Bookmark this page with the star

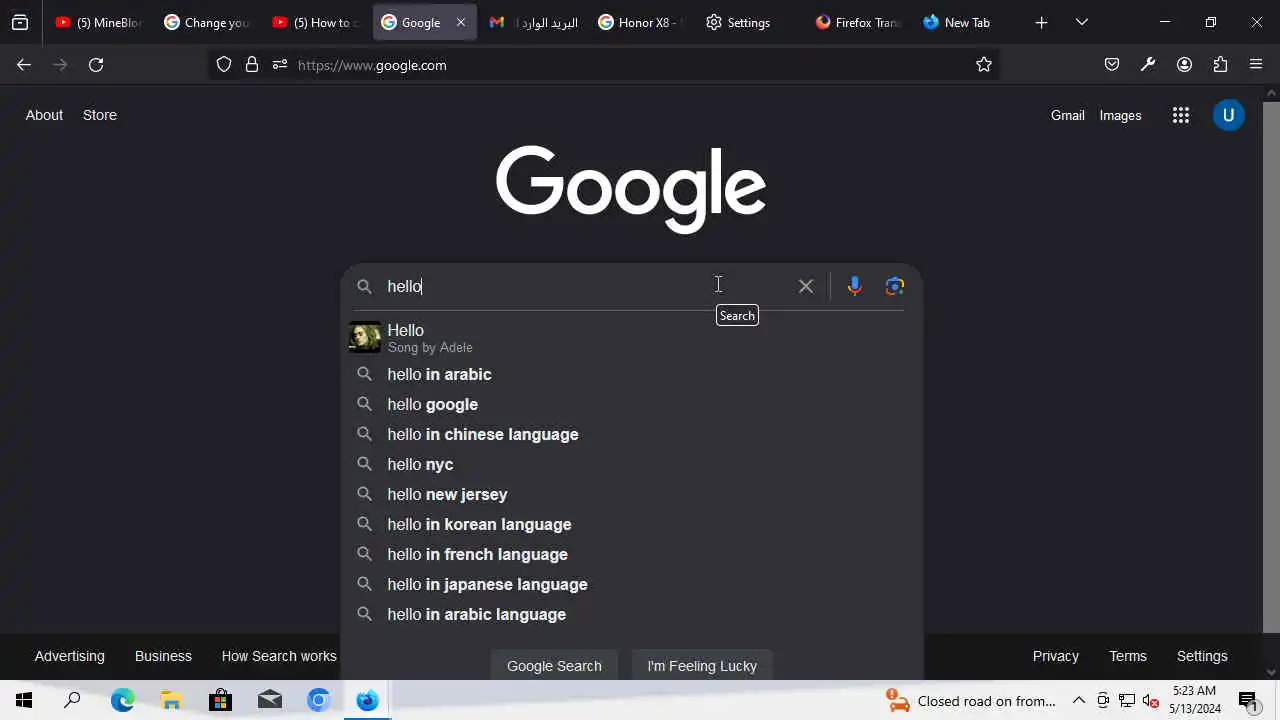pyautogui.click(x=984, y=65)
